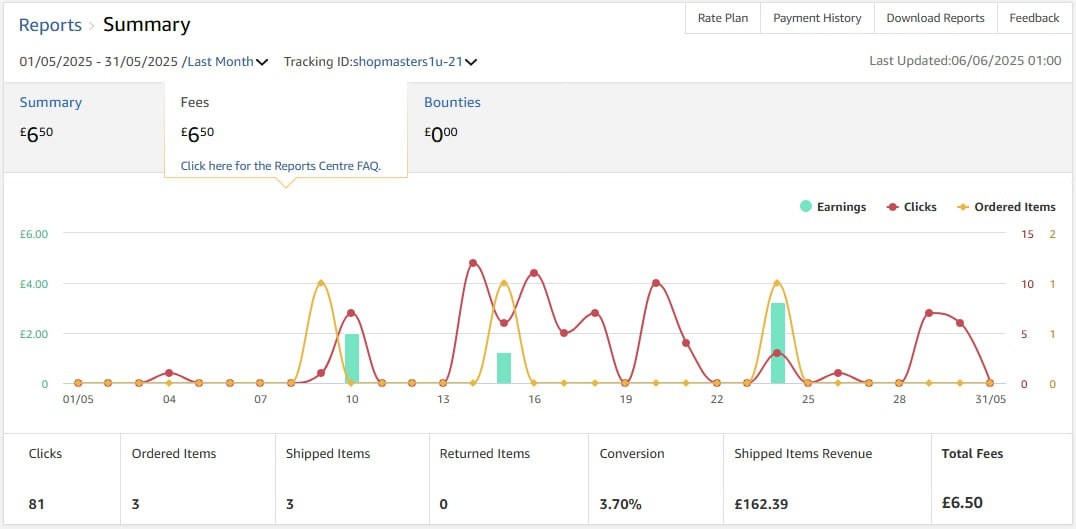Select the Bounties tab

452,102
